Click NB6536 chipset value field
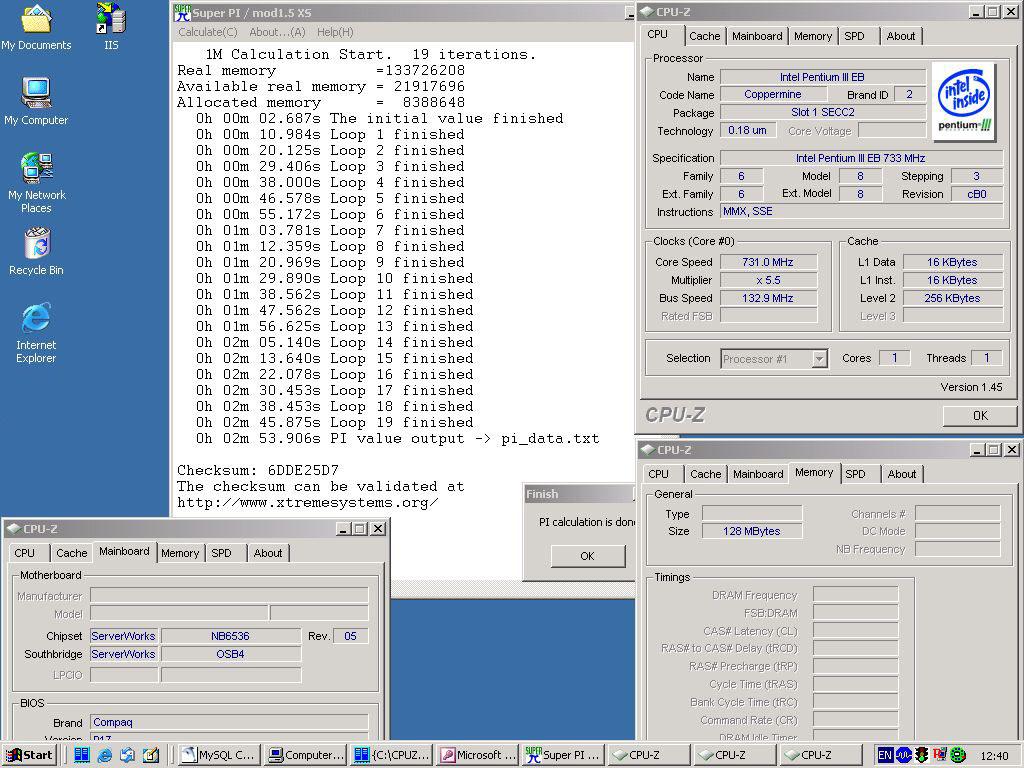This screenshot has height=768, width=1024. pos(231,636)
